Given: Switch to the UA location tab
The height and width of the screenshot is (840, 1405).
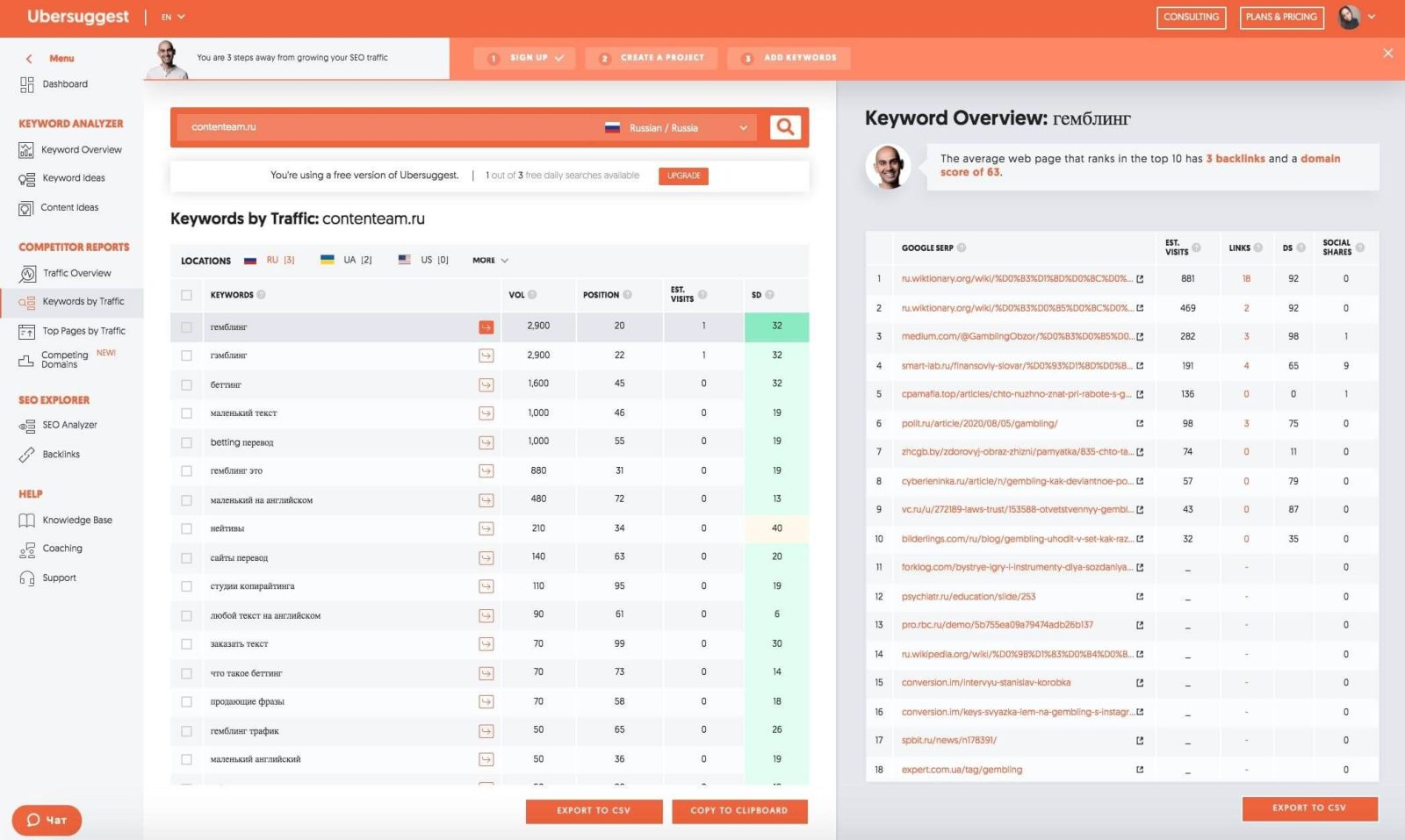Looking at the screenshot, I should 347,261.
